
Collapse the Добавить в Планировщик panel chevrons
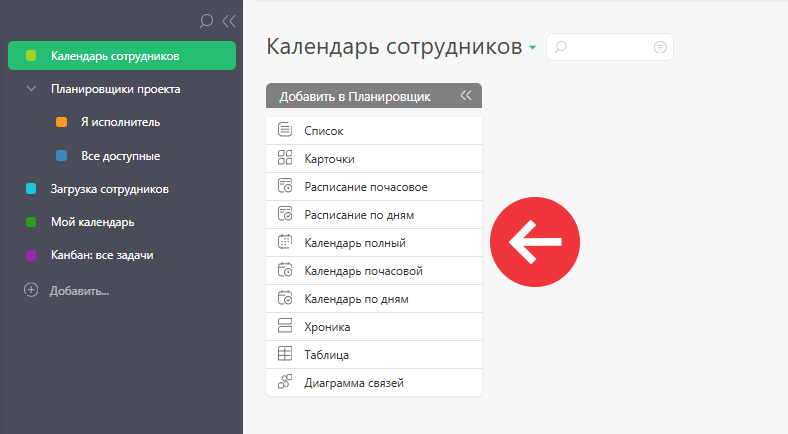point(466,95)
